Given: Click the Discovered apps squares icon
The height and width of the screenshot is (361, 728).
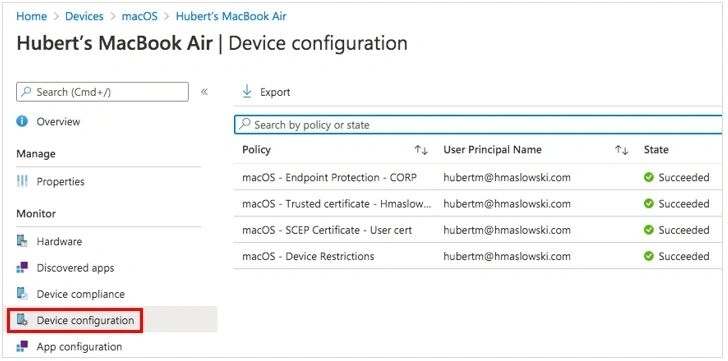Looking at the screenshot, I should point(22,267).
